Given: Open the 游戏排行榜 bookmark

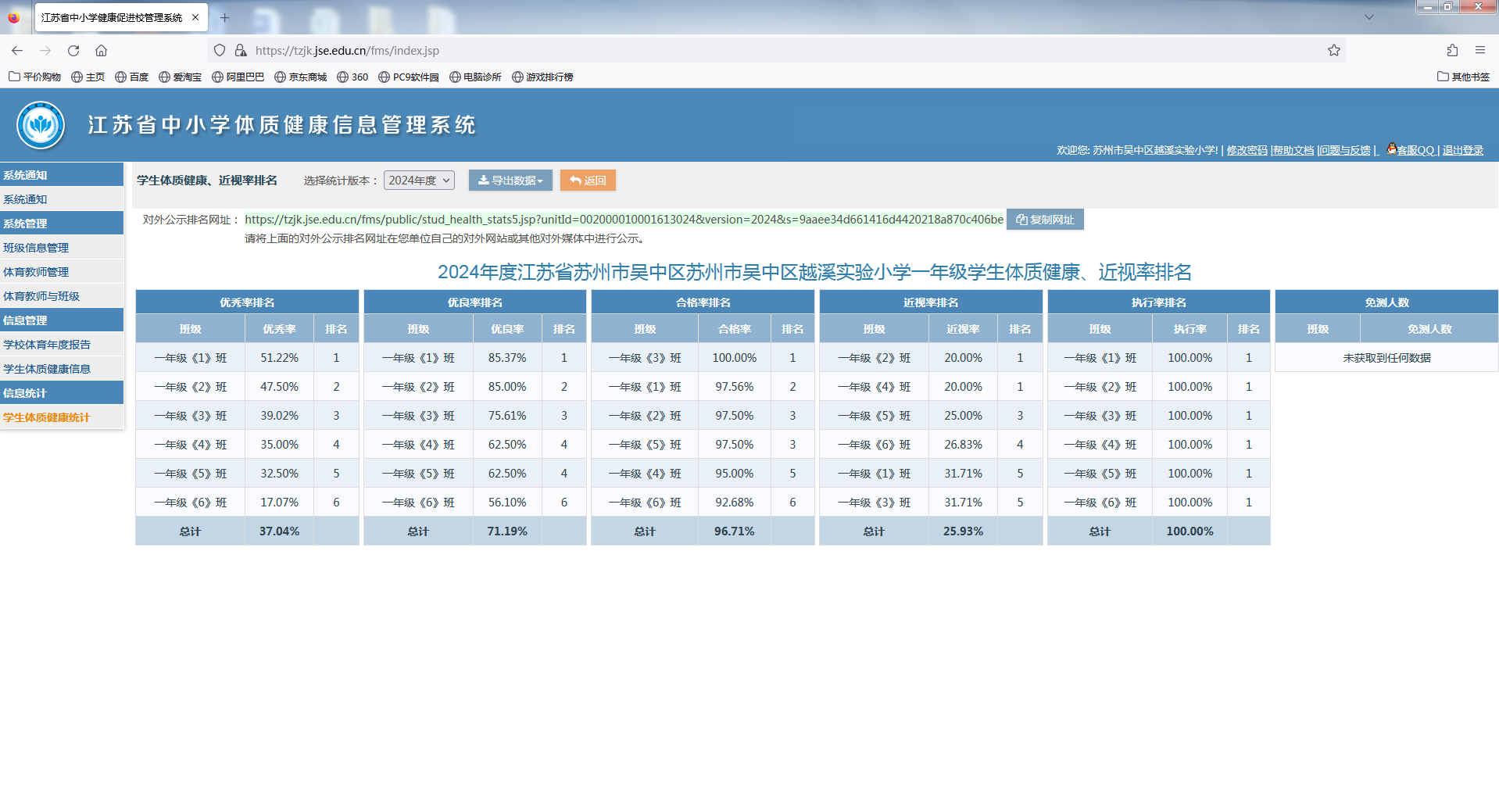Looking at the screenshot, I should click(x=542, y=77).
